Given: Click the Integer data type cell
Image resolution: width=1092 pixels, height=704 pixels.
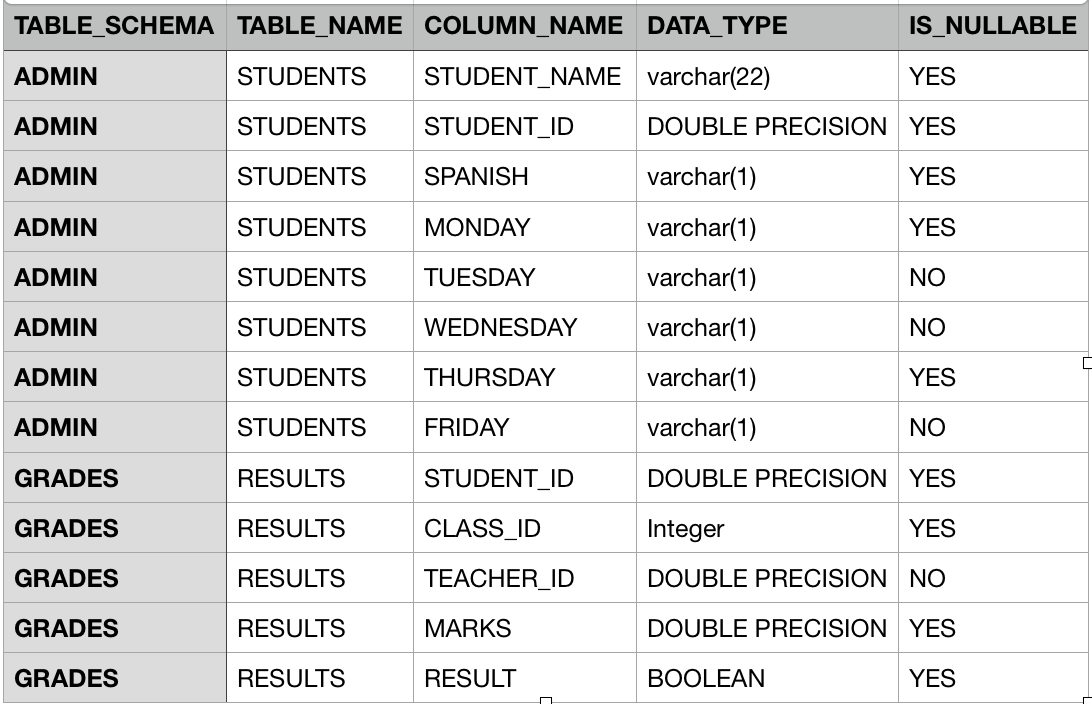Looking at the screenshot, I should point(685,528).
